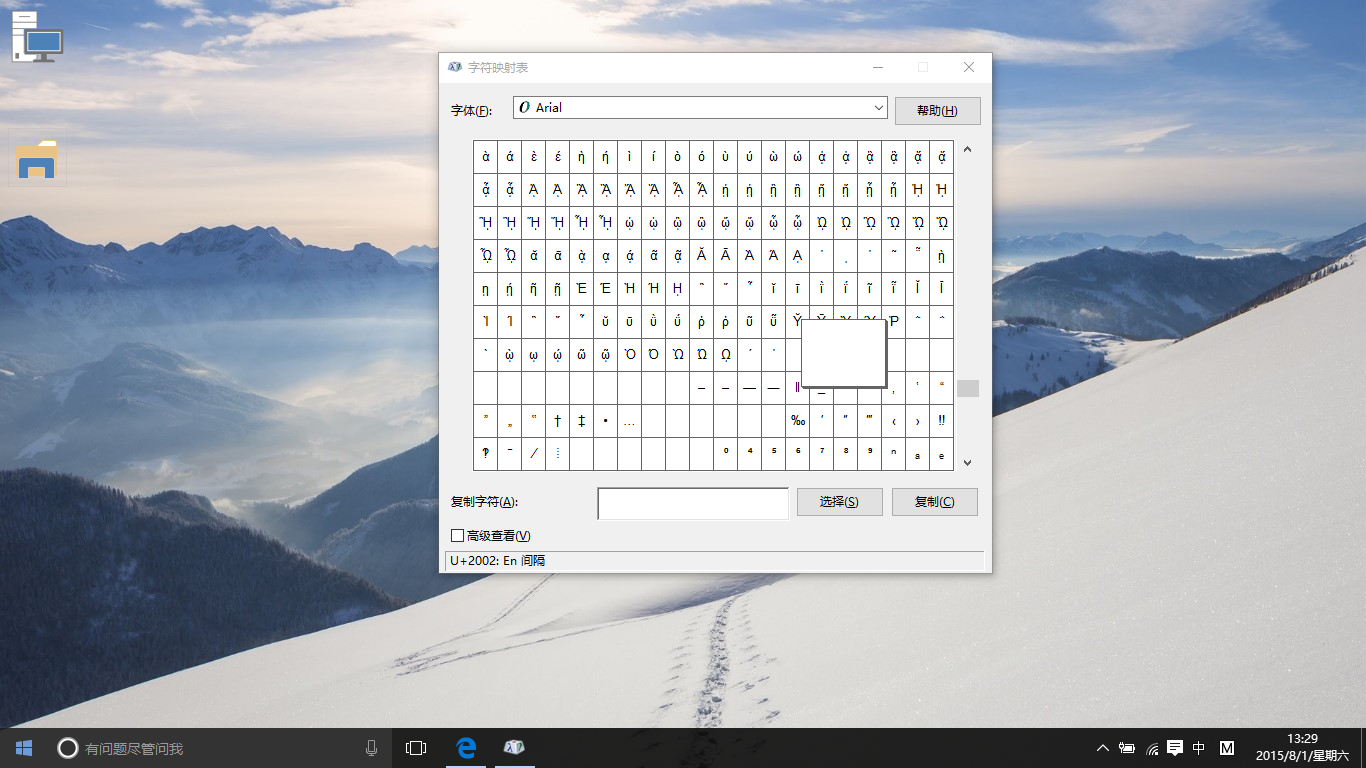The width and height of the screenshot is (1366, 768).
Task: Click the character grid scroll-down arrow
Action: 967,463
